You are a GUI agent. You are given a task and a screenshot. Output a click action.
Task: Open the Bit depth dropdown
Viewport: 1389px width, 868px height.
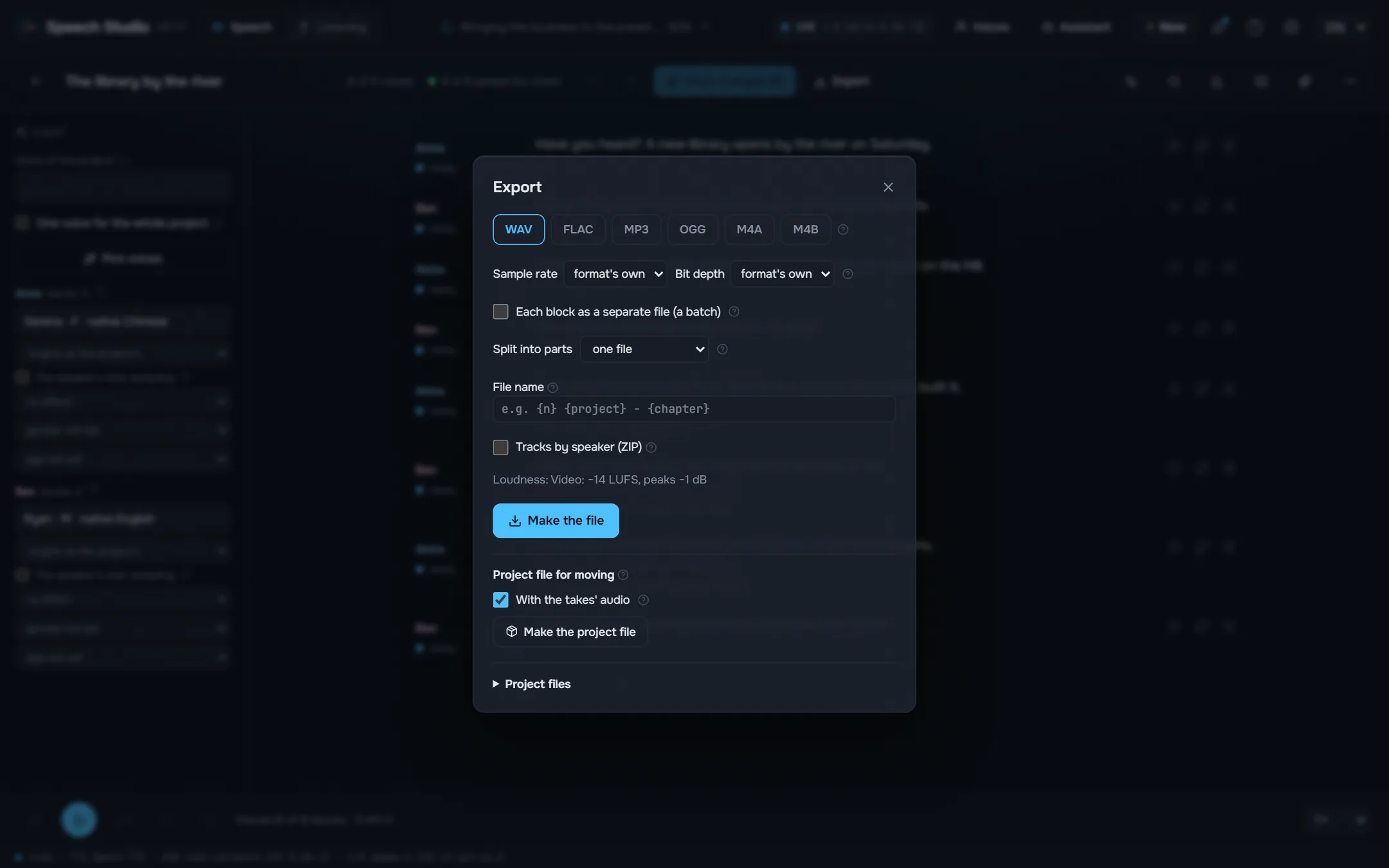pos(782,274)
